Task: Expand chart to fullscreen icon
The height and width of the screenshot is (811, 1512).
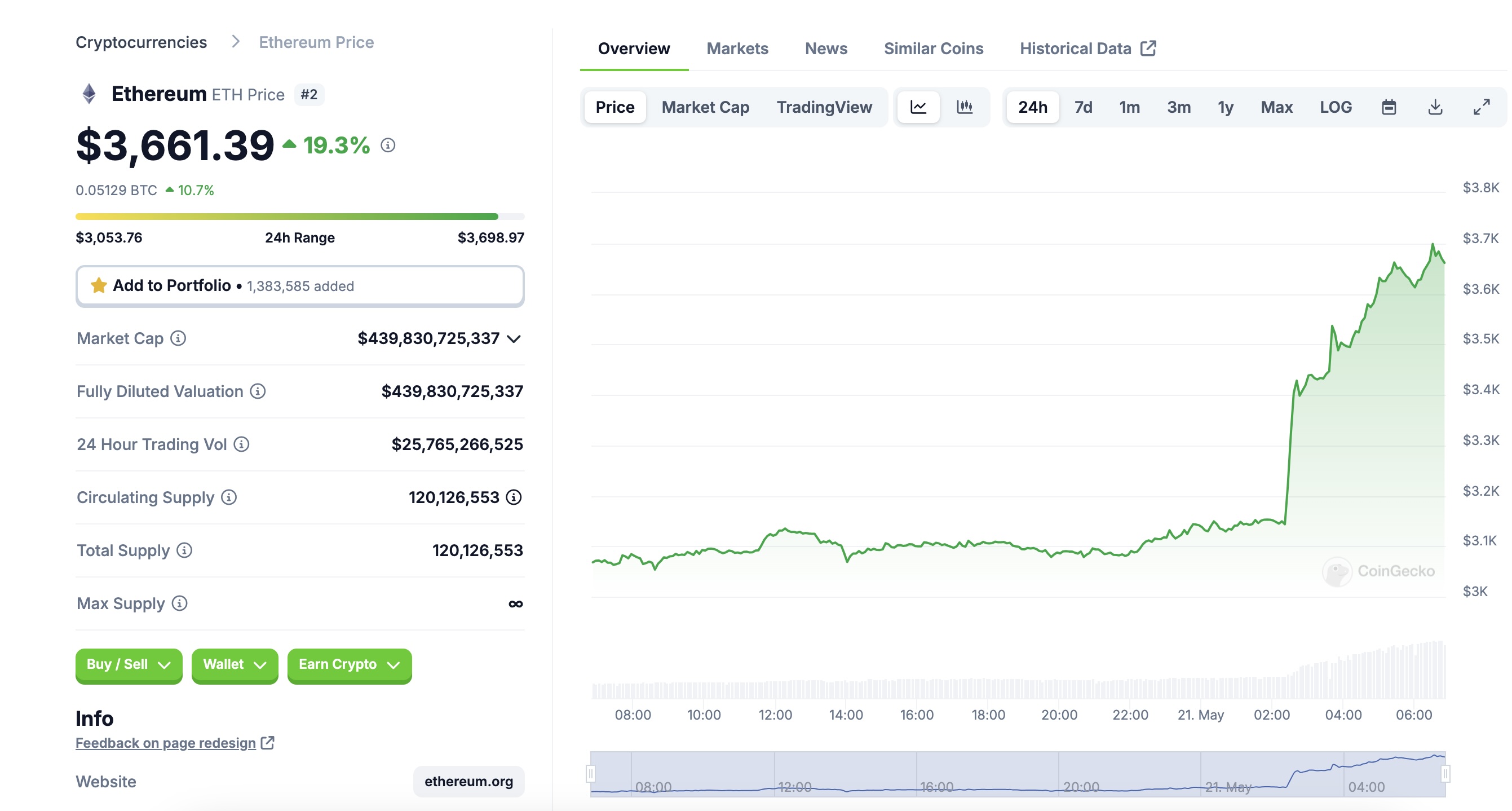Action: (x=1482, y=107)
